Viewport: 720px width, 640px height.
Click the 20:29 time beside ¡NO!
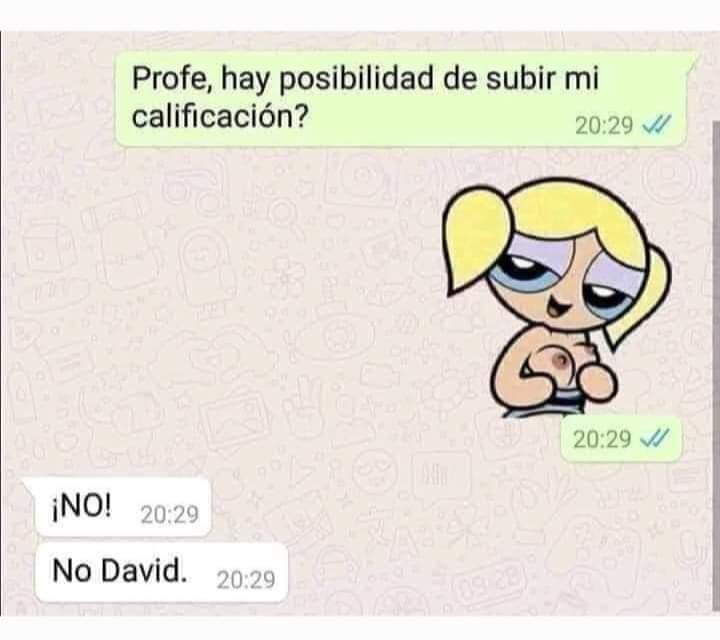pyautogui.click(x=169, y=514)
